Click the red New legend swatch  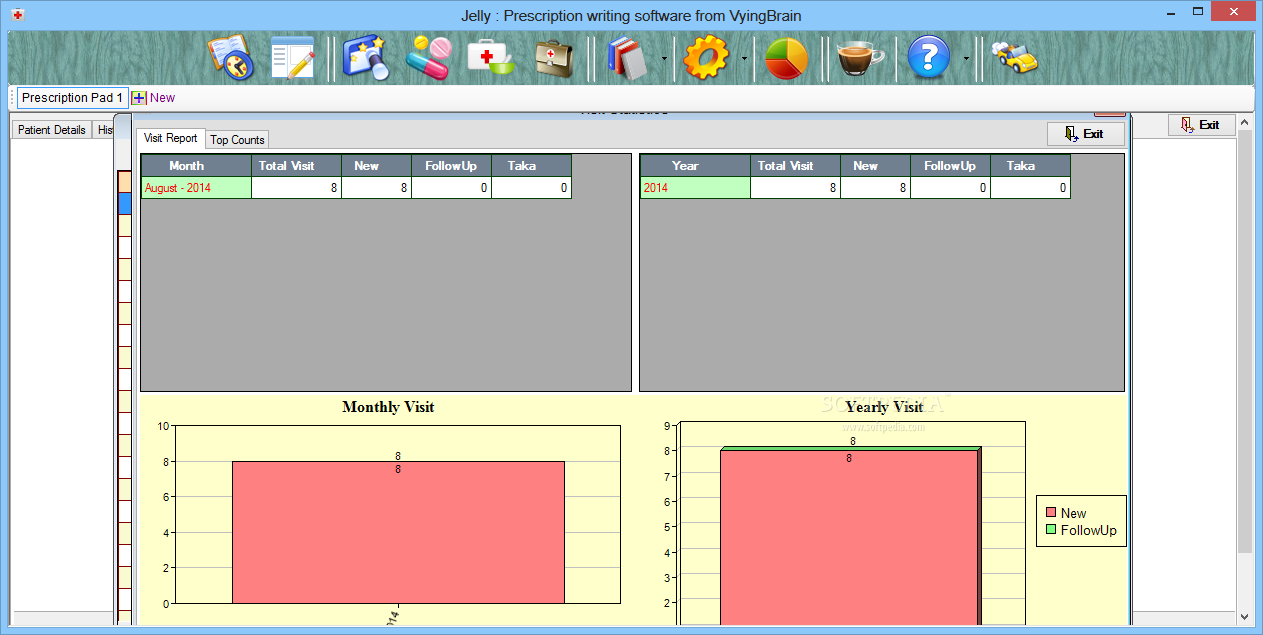pyautogui.click(x=1051, y=513)
